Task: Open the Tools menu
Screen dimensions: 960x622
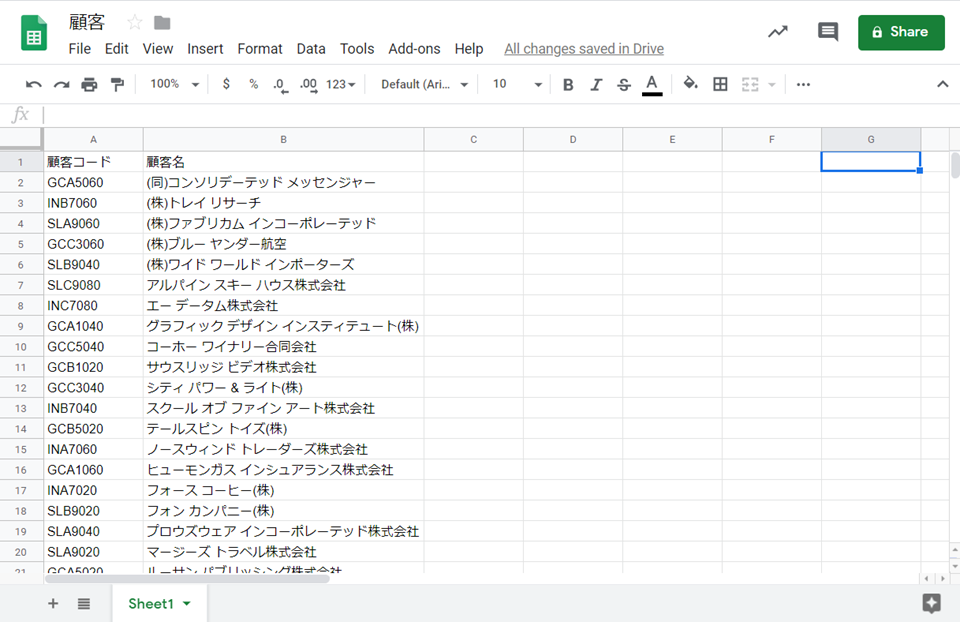Action: pyautogui.click(x=357, y=49)
